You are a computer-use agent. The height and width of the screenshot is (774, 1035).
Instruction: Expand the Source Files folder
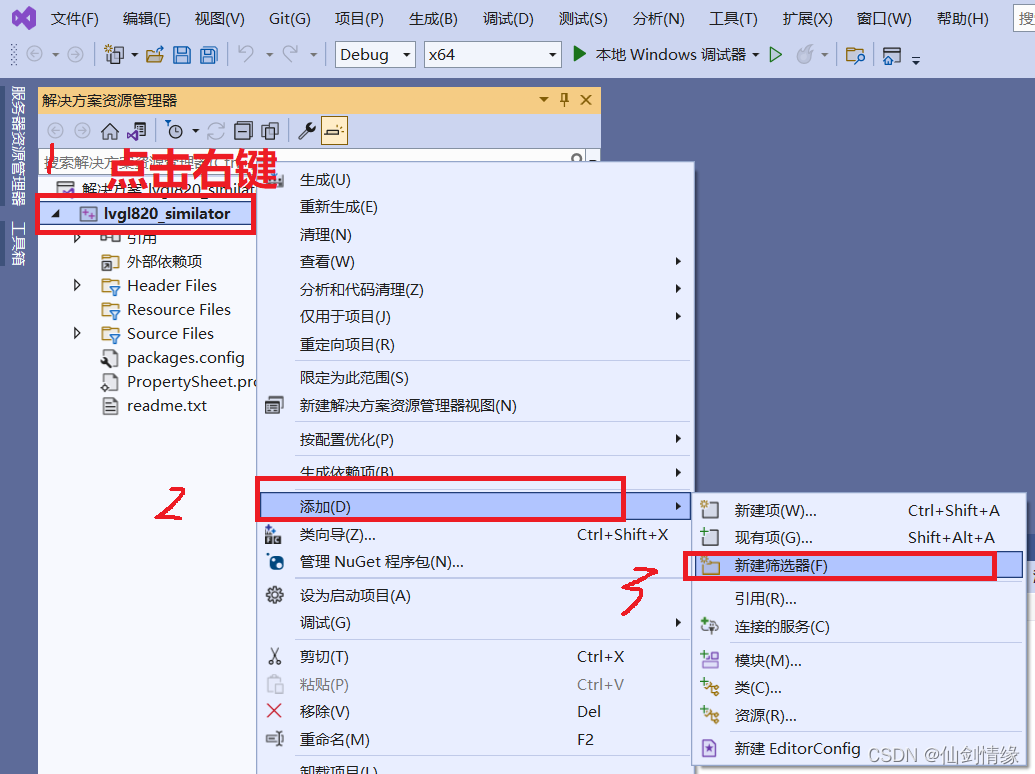pos(77,333)
